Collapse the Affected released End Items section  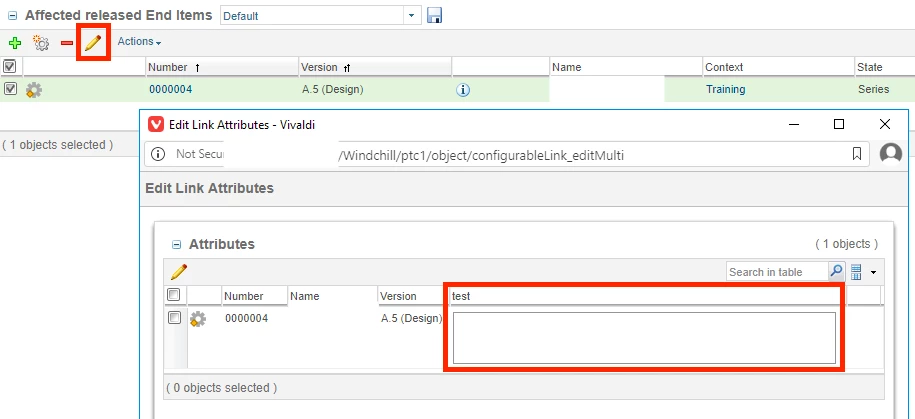coord(13,16)
